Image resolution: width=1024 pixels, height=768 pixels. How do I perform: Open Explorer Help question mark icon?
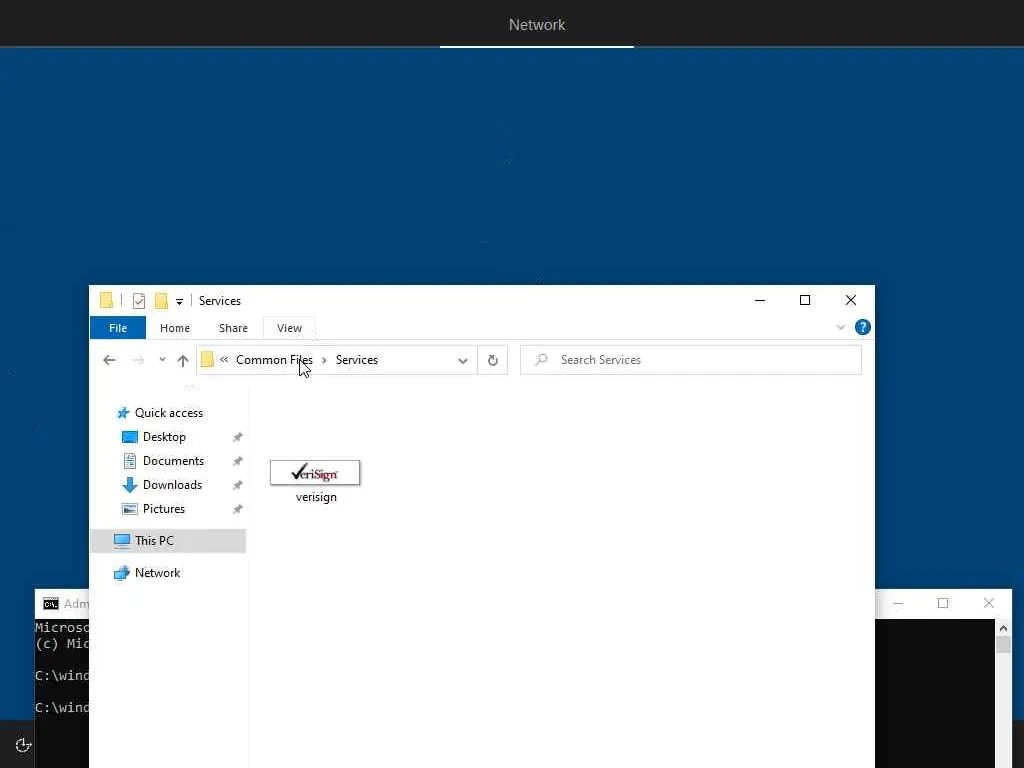[x=863, y=327]
